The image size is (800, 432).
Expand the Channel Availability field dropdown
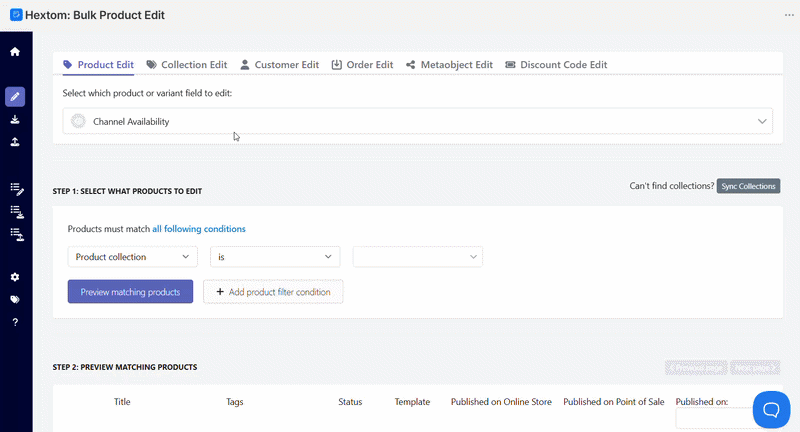coord(417,121)
